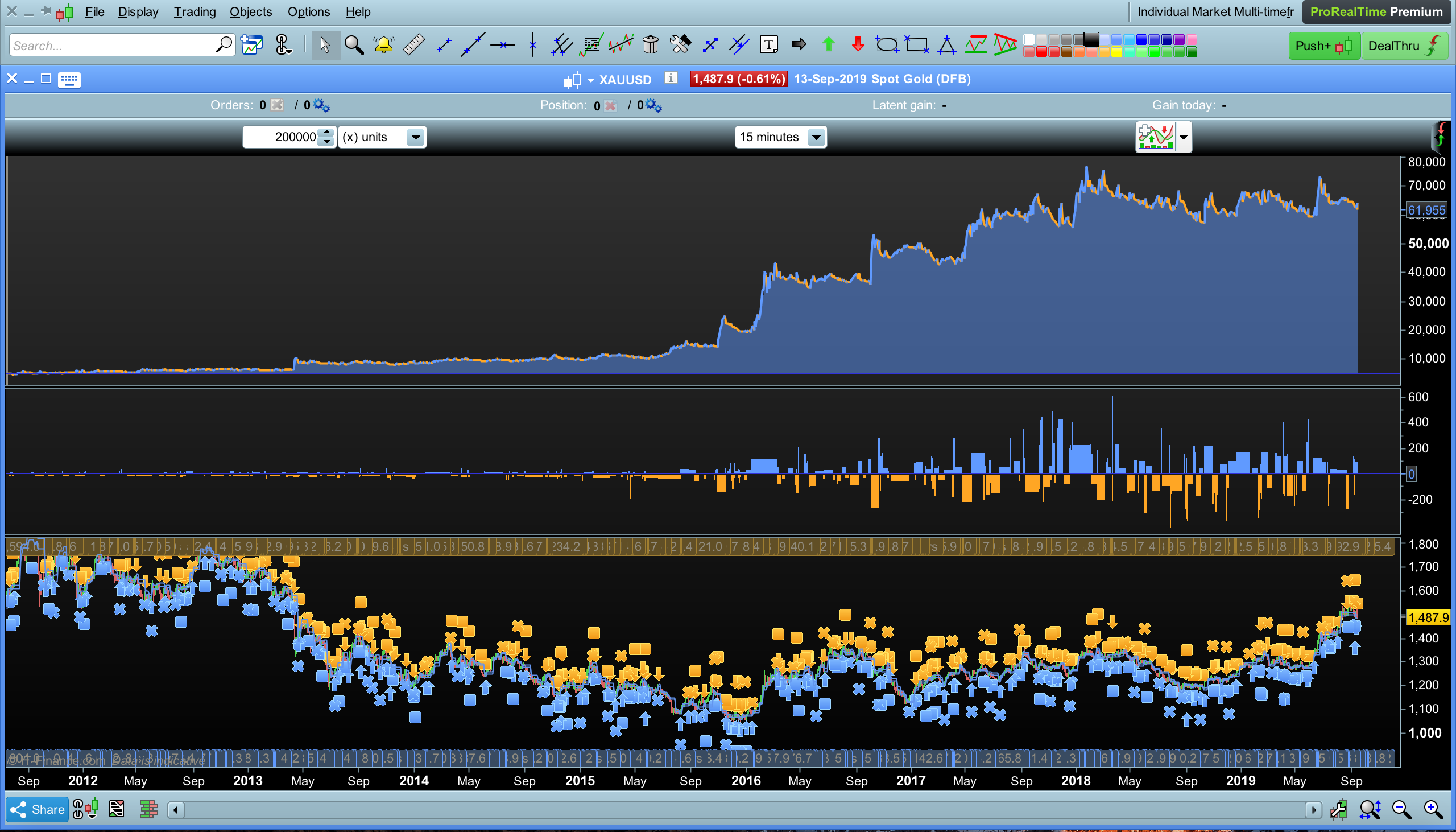Toggle the keyboard icon in chart header
The image size is (1456, 832).
coord(69,80)
